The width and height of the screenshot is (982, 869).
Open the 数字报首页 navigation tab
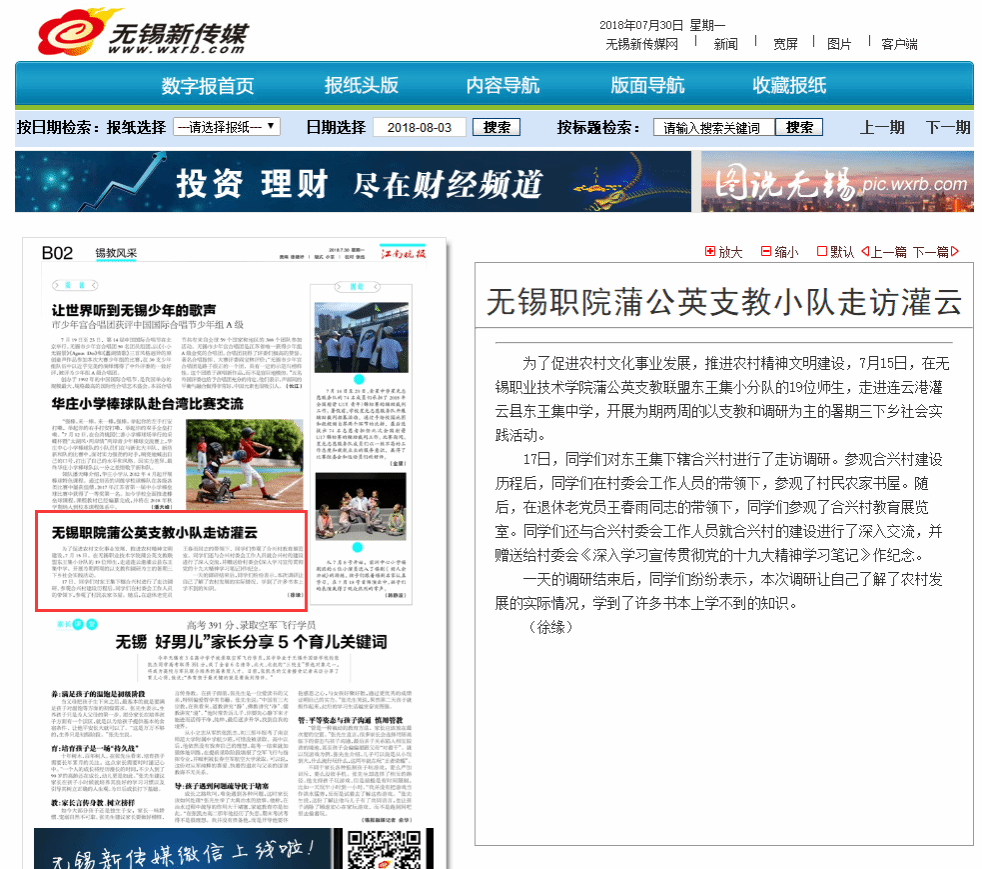click(208, 85)
